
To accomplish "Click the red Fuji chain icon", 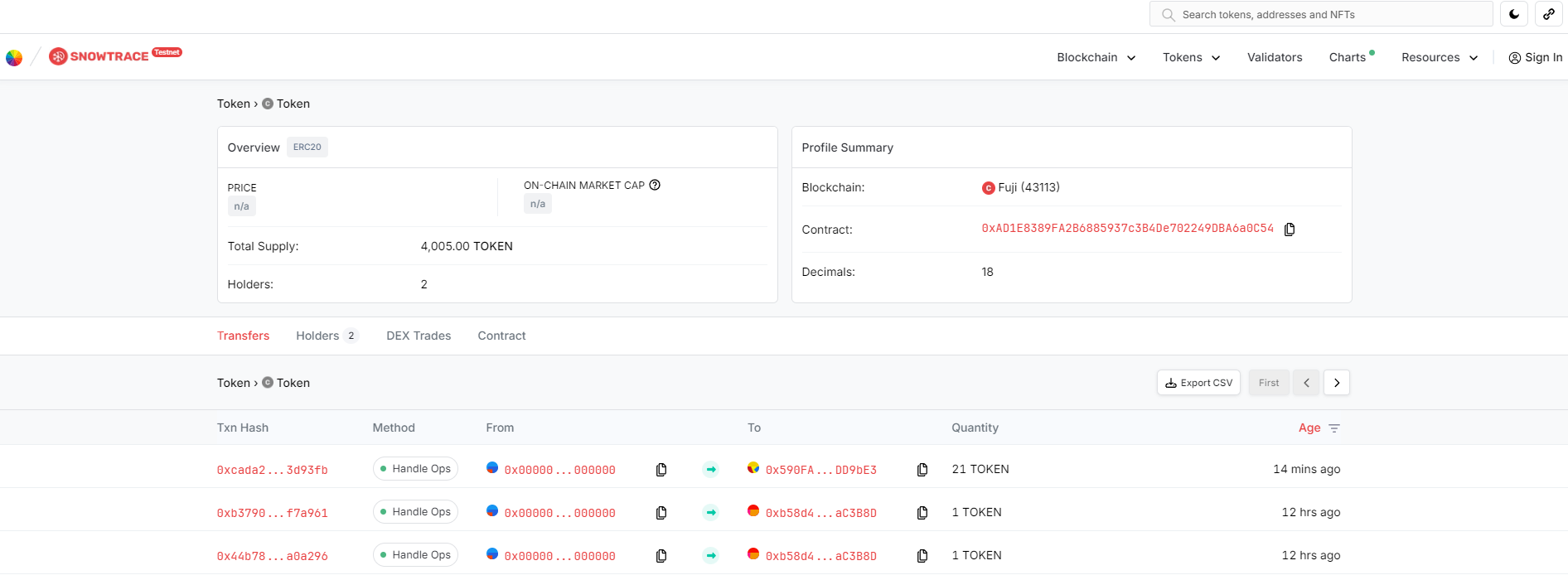I will pos(988,188).
